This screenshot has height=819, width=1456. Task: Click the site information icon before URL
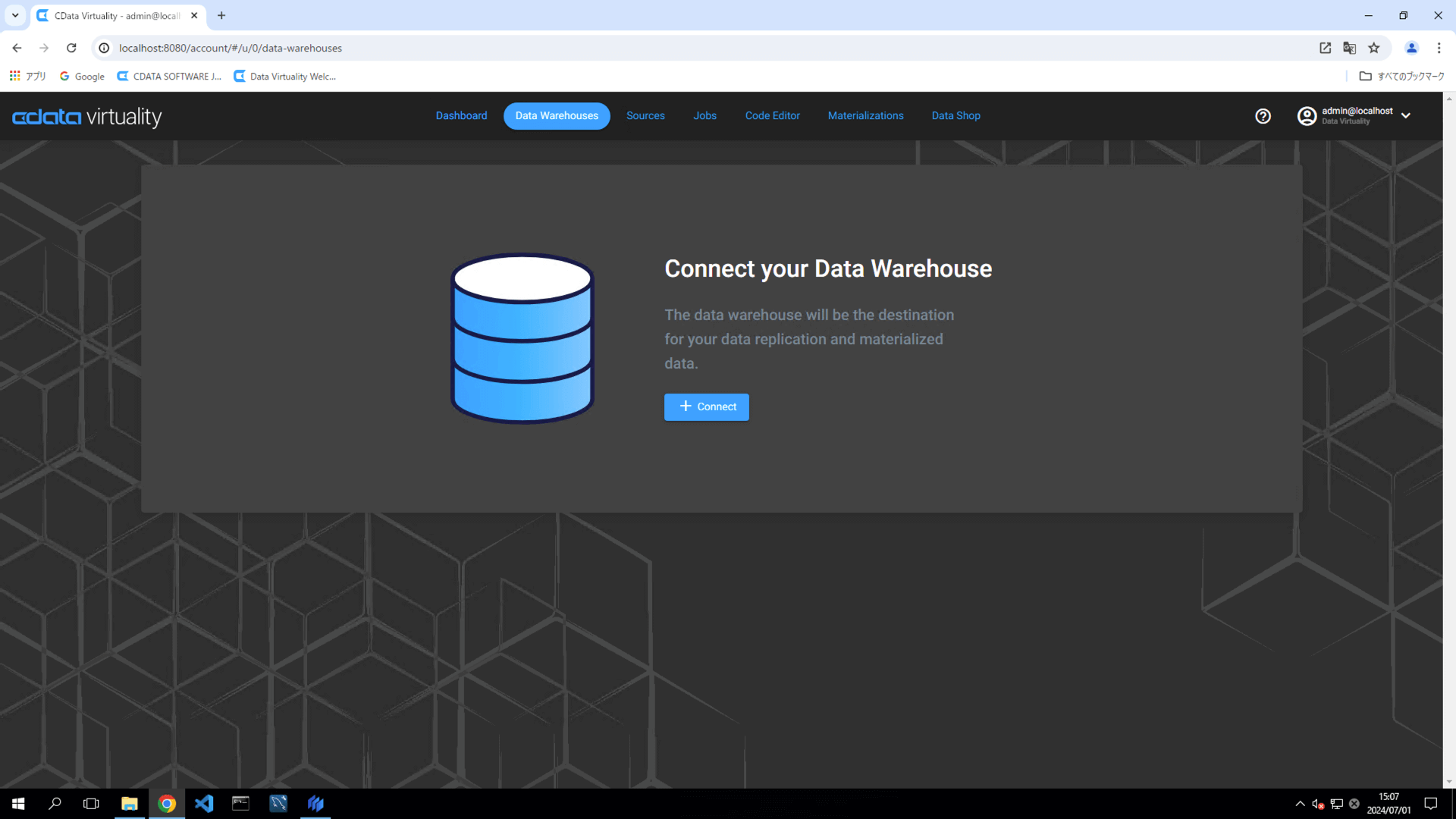point(105,48)
